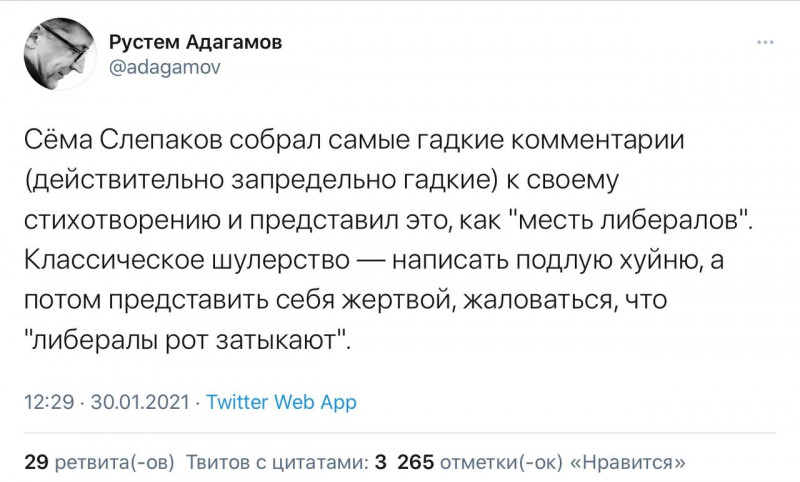Image resolution: width=800 pixels, height=482 pixels.
Task: Click the 265 likes number
Action: pos(414,462)
